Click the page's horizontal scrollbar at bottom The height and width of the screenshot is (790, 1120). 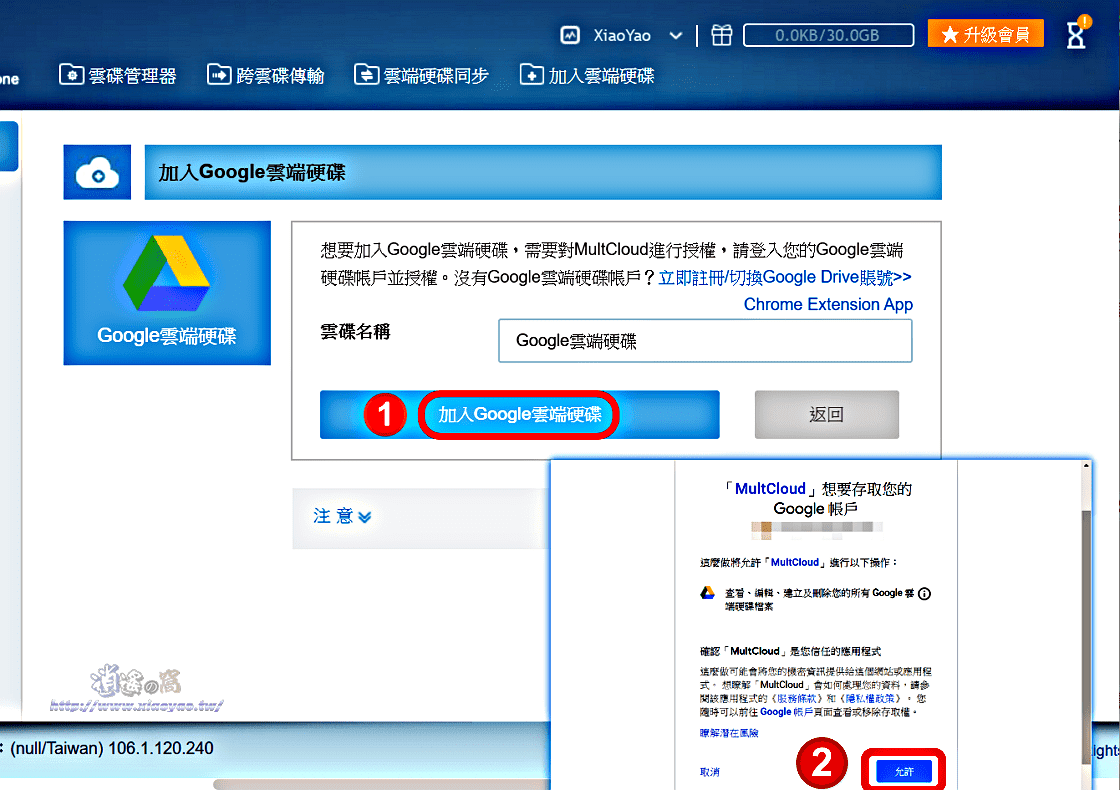tap(382, 784)
